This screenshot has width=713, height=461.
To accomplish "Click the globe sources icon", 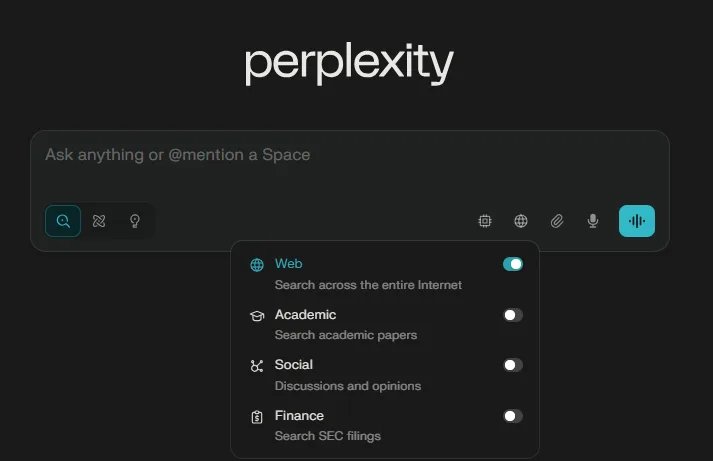I will 521,221.
